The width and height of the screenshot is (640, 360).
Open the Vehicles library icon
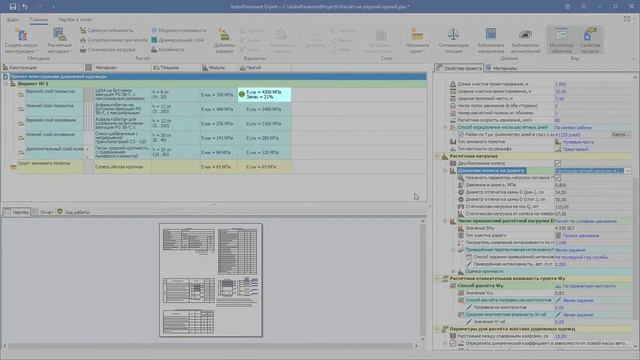pyautogui.click(x=525, y=34)
